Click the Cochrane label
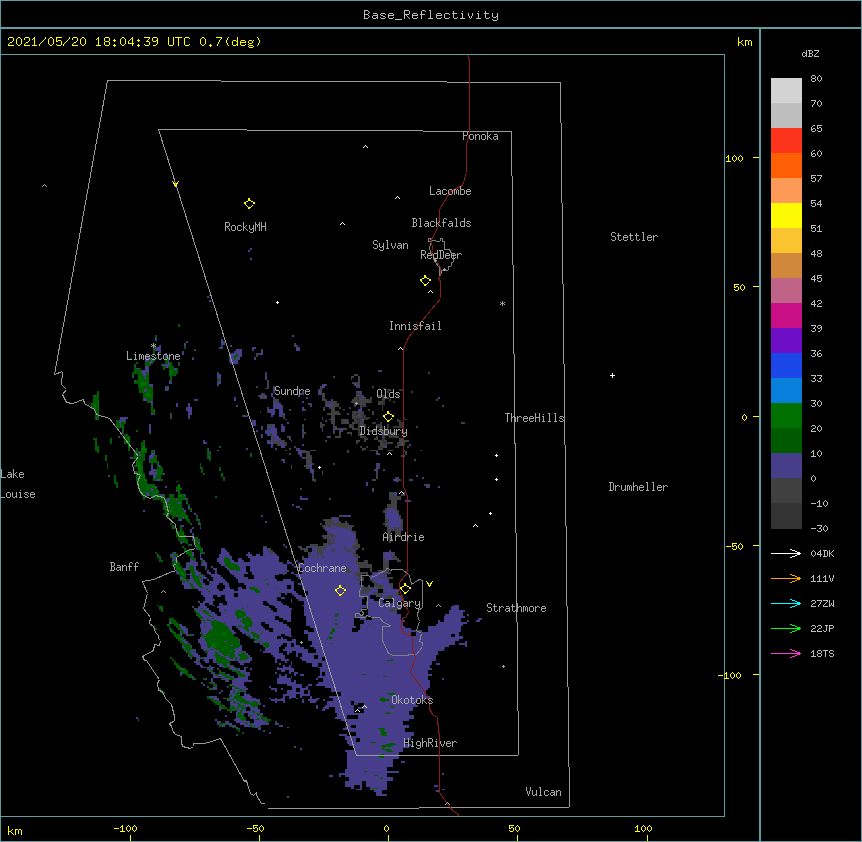862x842 pixels. point(322,568)
